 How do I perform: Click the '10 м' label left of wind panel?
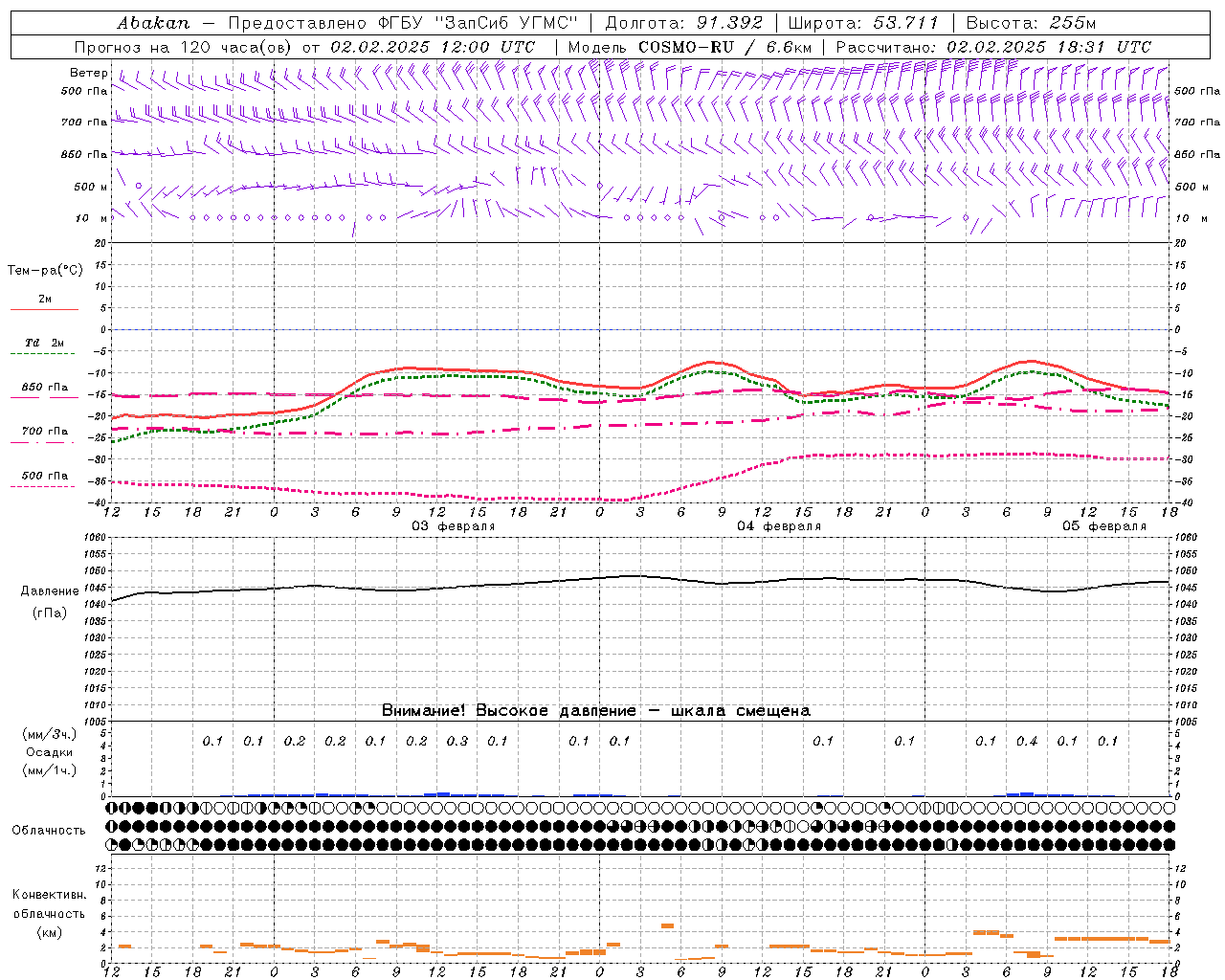pos(91,218)
